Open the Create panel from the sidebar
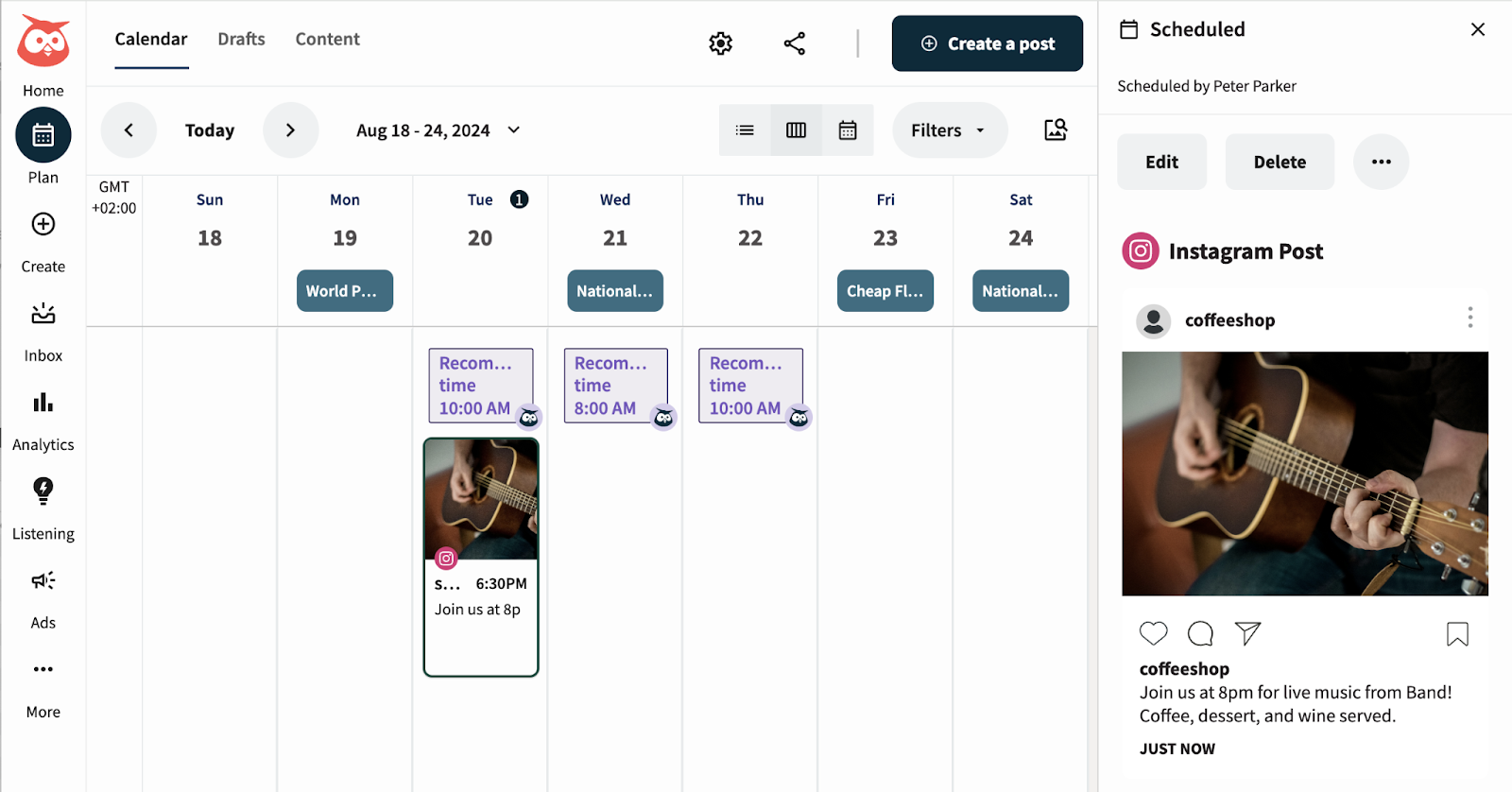 point(42,224)
